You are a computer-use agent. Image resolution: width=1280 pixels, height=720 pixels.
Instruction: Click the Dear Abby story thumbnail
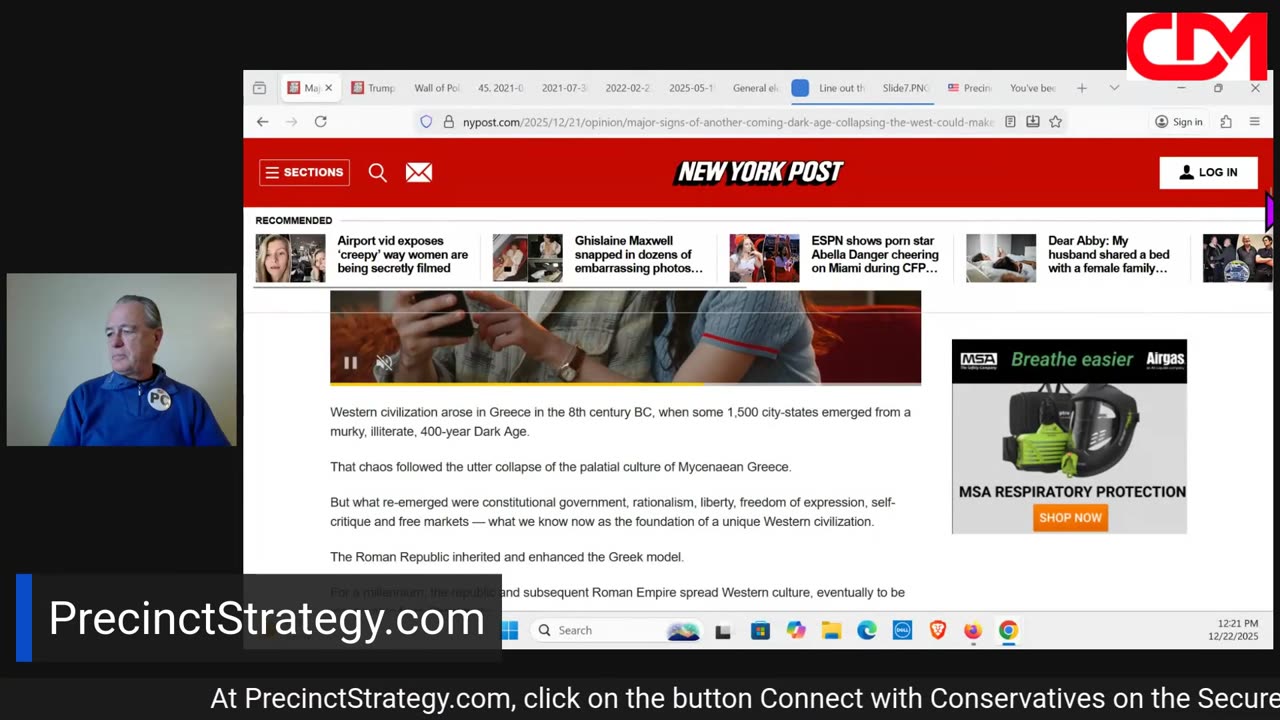click(x=1001, y=258)
